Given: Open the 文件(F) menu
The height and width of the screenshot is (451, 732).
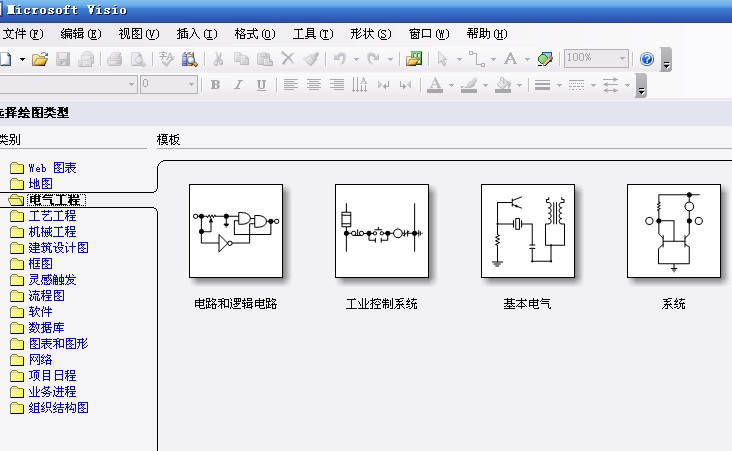Looking at the screenshot, I should click(x=23, y=34).
